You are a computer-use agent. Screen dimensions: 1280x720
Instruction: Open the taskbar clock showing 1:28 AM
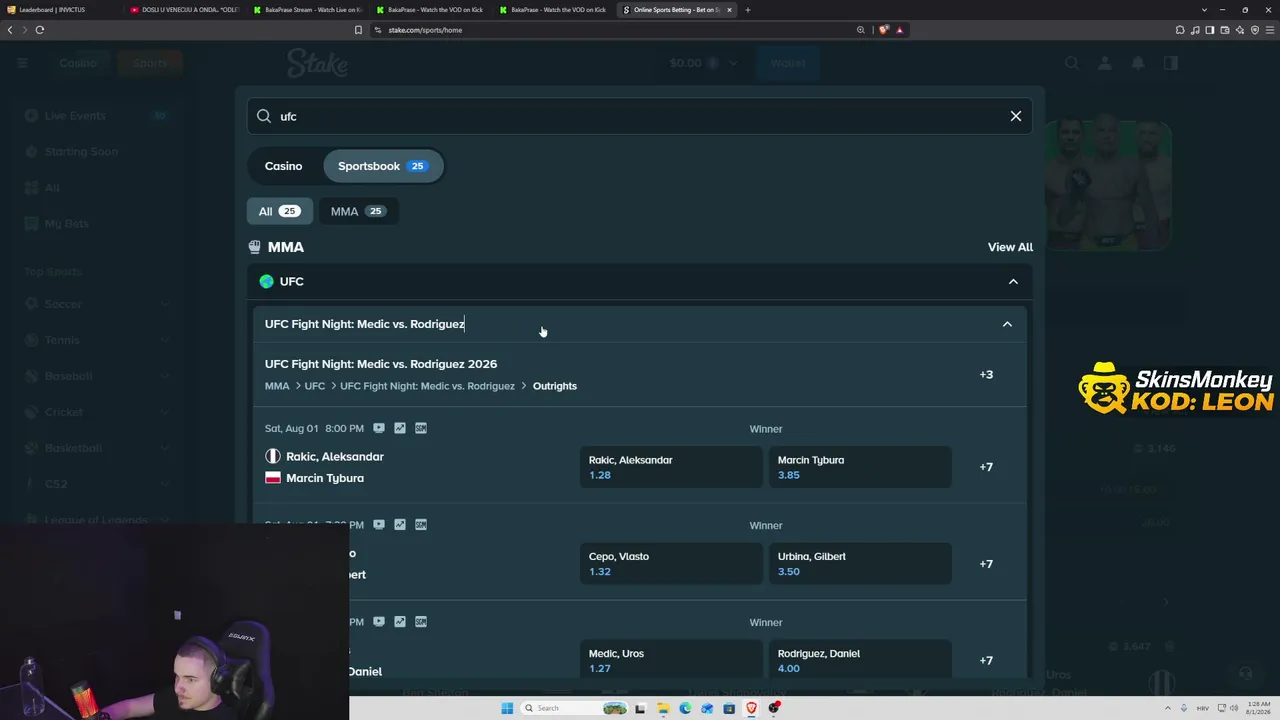pyautogui.click(x=1259, y=708)
